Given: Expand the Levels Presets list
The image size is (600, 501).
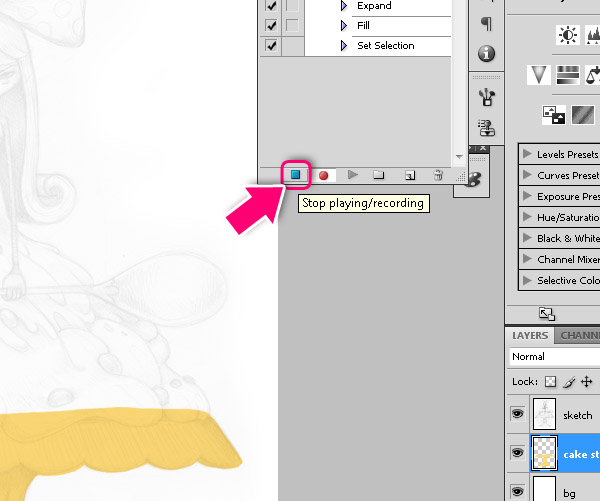Looking at the screenshot, I should (527, 154).
